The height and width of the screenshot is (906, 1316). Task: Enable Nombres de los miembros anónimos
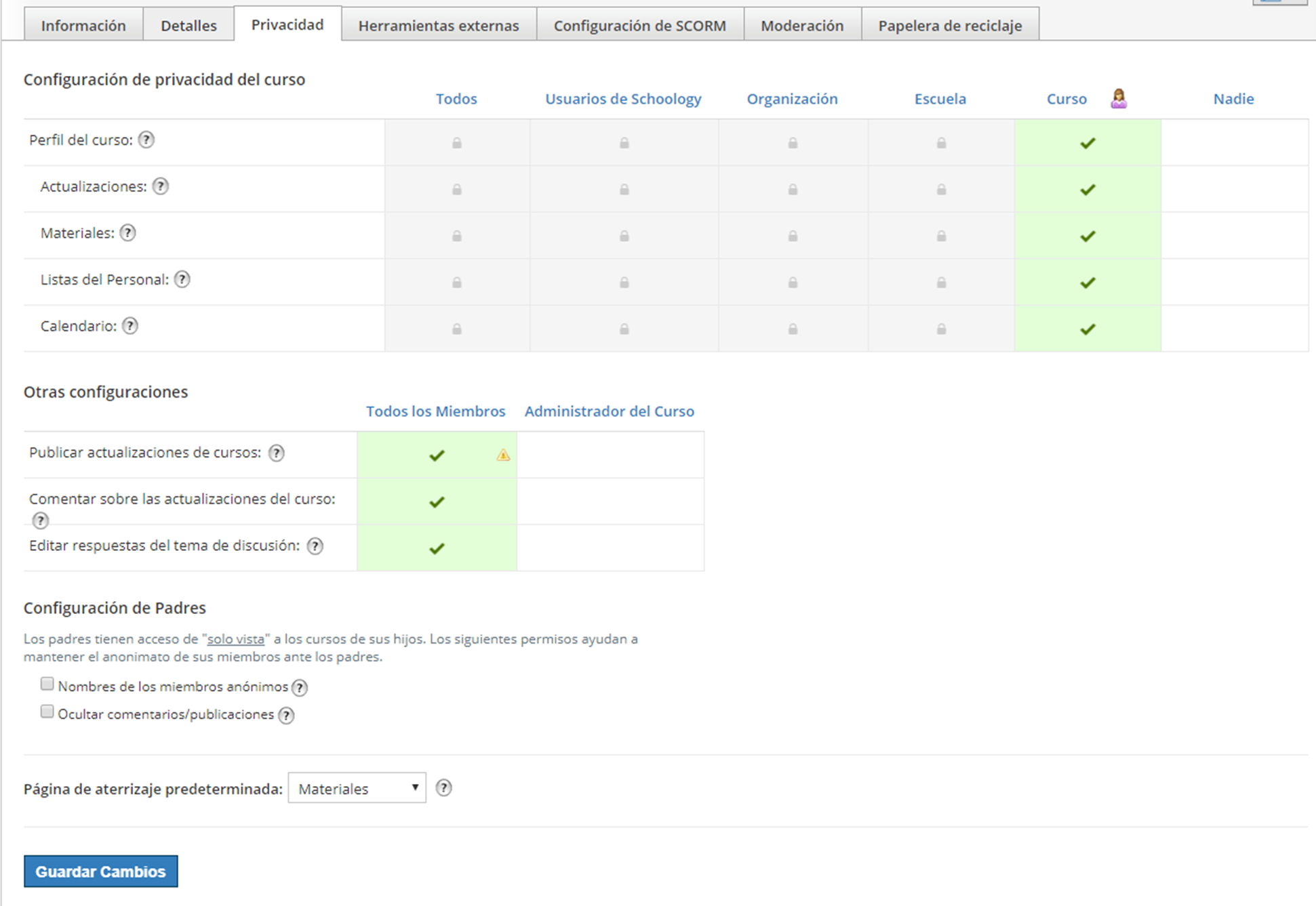click(47, 684)
